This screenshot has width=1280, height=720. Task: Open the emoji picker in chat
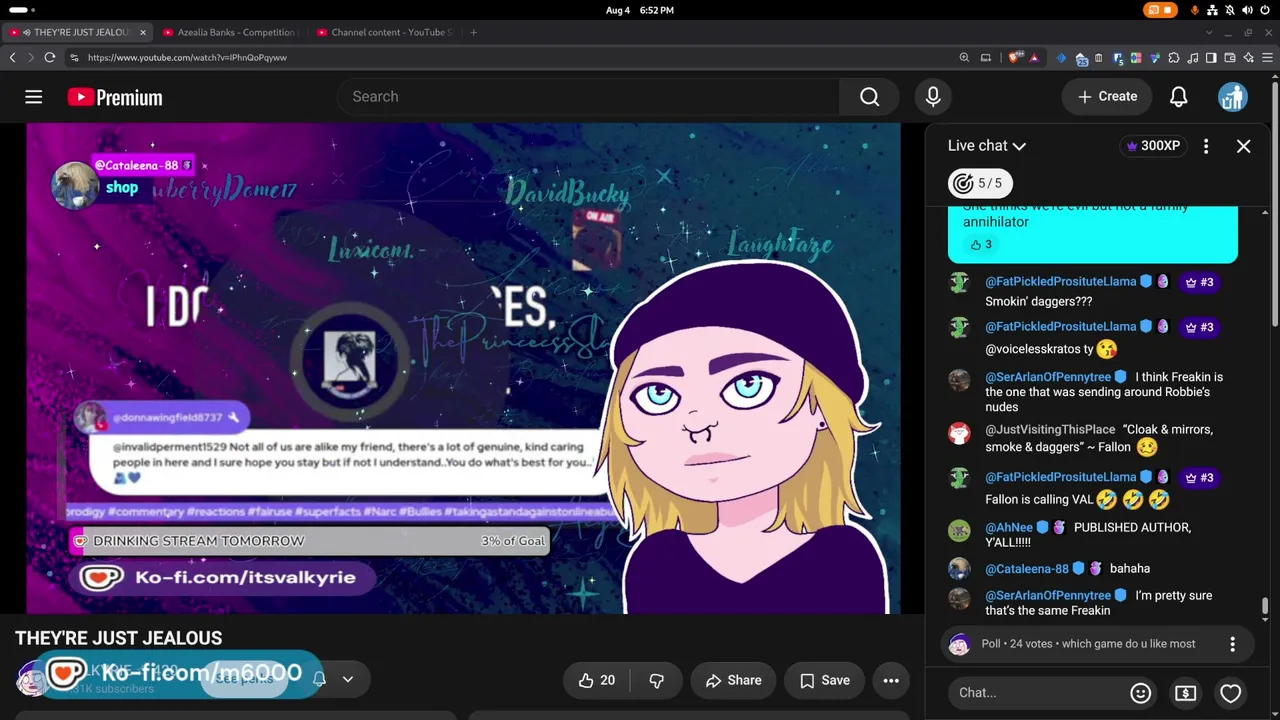[1140, 692]
